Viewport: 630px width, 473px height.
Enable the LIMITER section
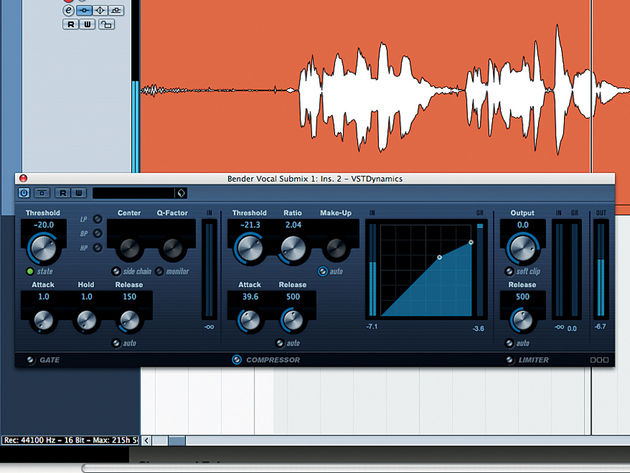[x=509, y=360]
